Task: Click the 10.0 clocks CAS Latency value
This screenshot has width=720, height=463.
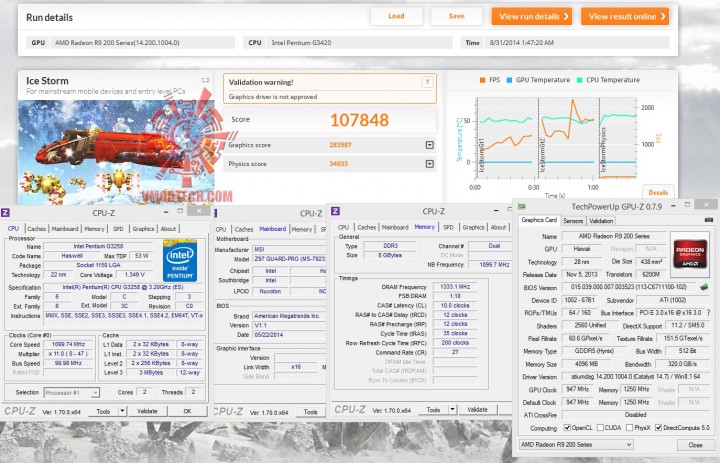Action: point(455,305)
